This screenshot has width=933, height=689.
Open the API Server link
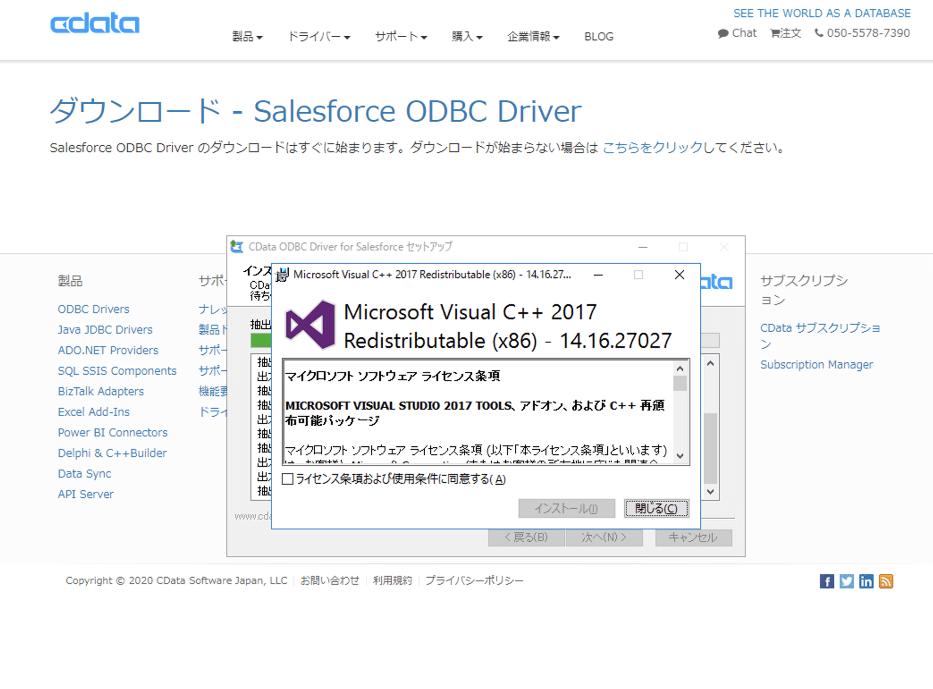(85, 494)
